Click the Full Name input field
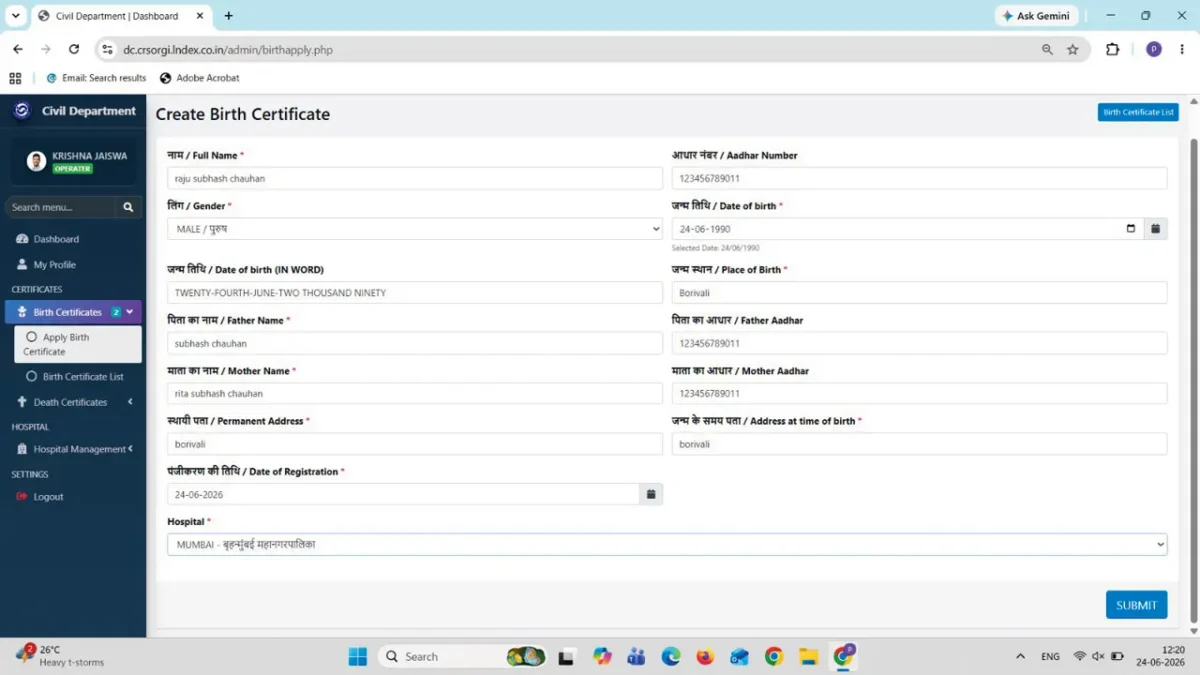This screenshot has height=675, width=1200. point(415,178)
